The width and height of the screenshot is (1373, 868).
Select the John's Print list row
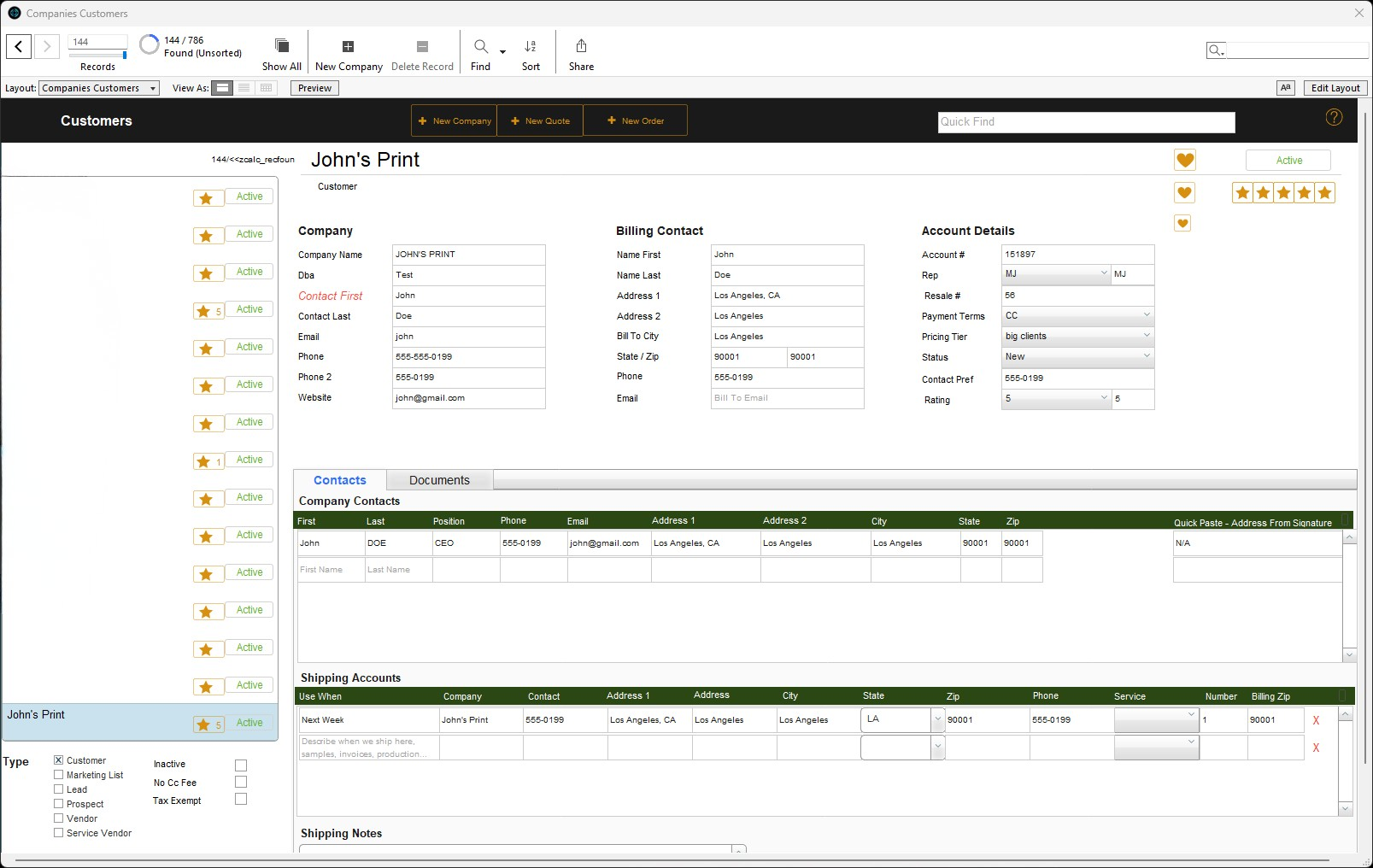tap(140, 722)
